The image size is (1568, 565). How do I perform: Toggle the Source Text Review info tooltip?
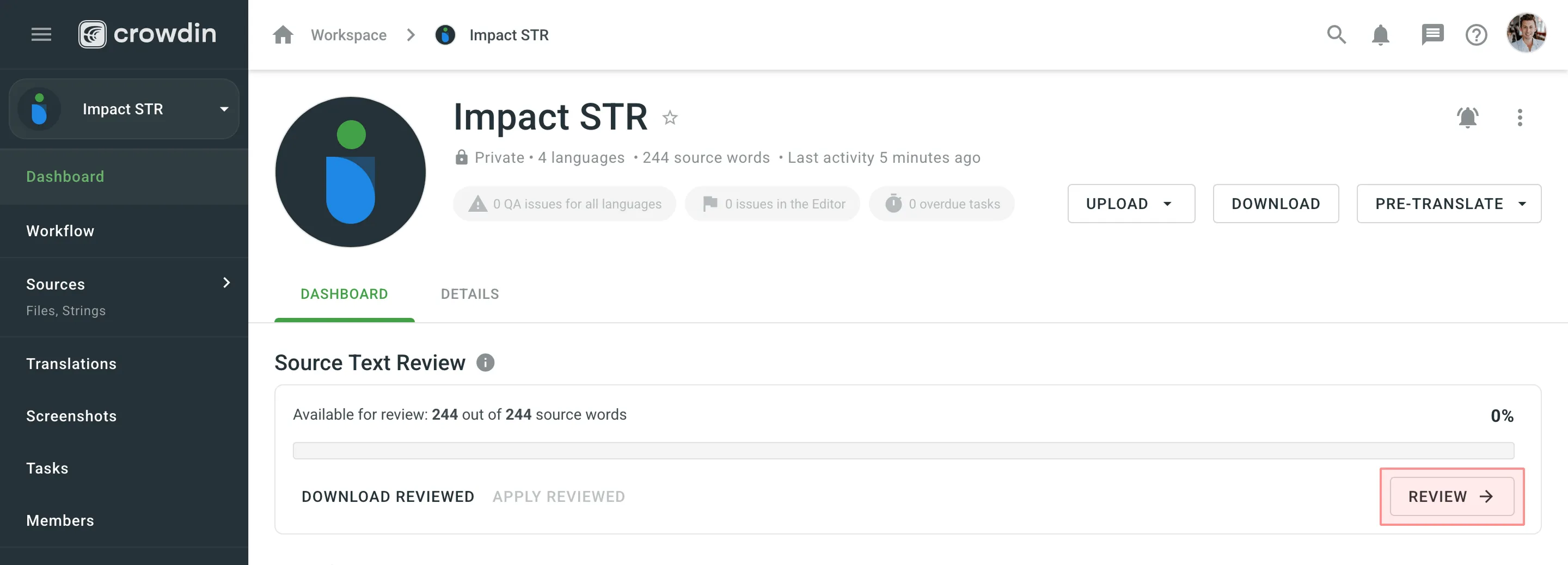485,363
